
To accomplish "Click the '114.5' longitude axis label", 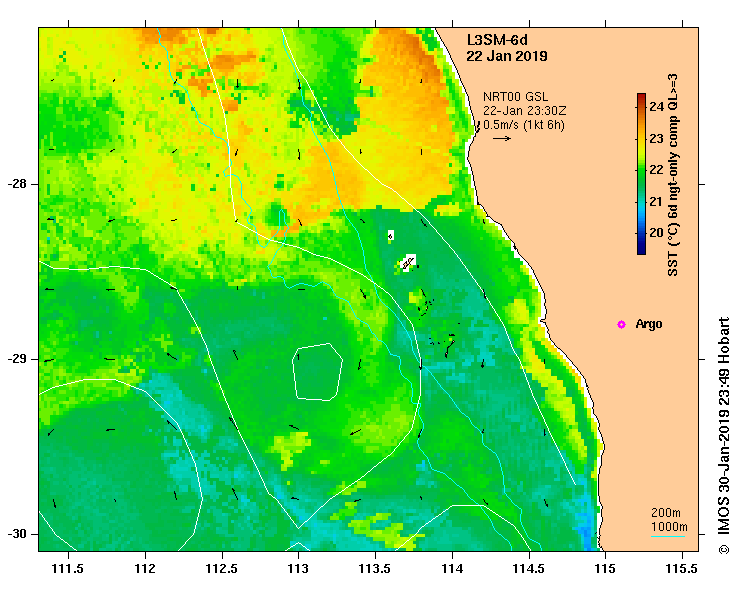I will tap(529, 568).
